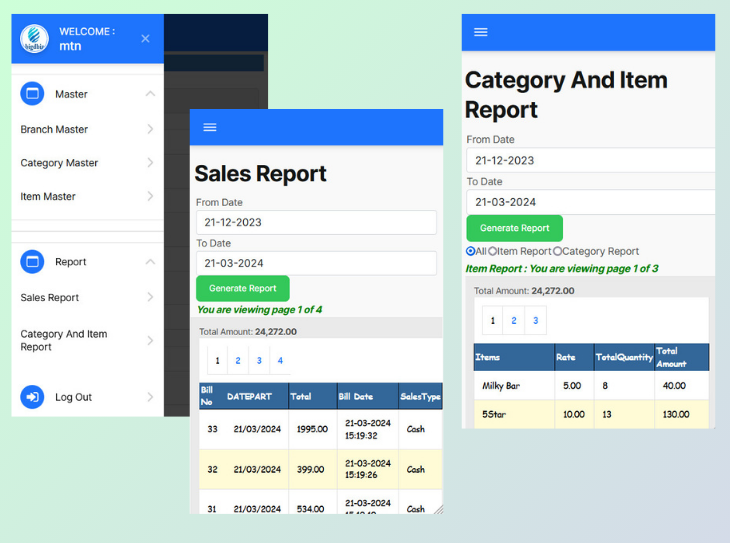This screenshot has height=543, width=730.
Task: Click Sales Report From Date field 21-12-2023
Action: (x=316, y=222)
